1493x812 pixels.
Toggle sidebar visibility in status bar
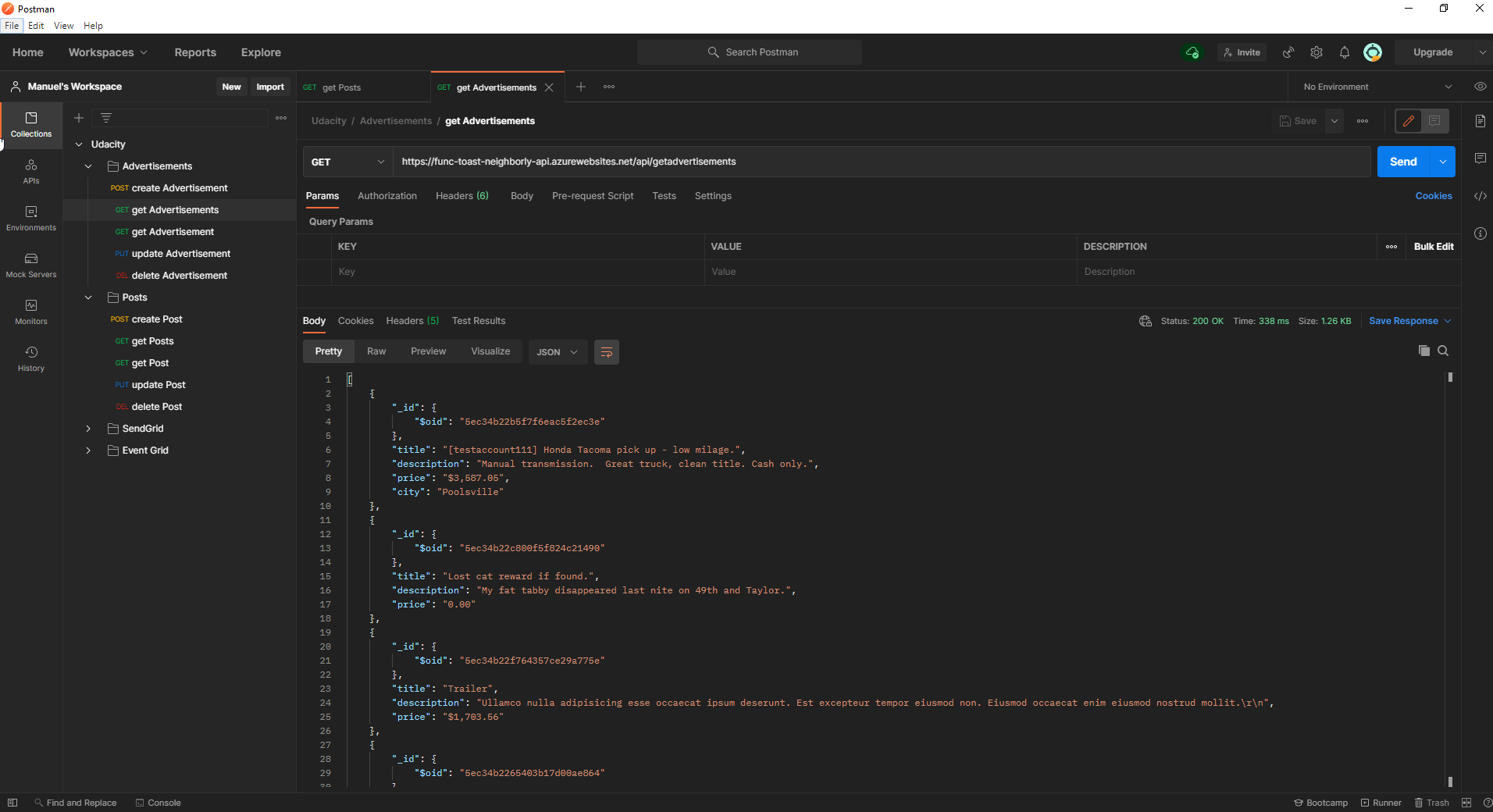[x=12, y=803]
